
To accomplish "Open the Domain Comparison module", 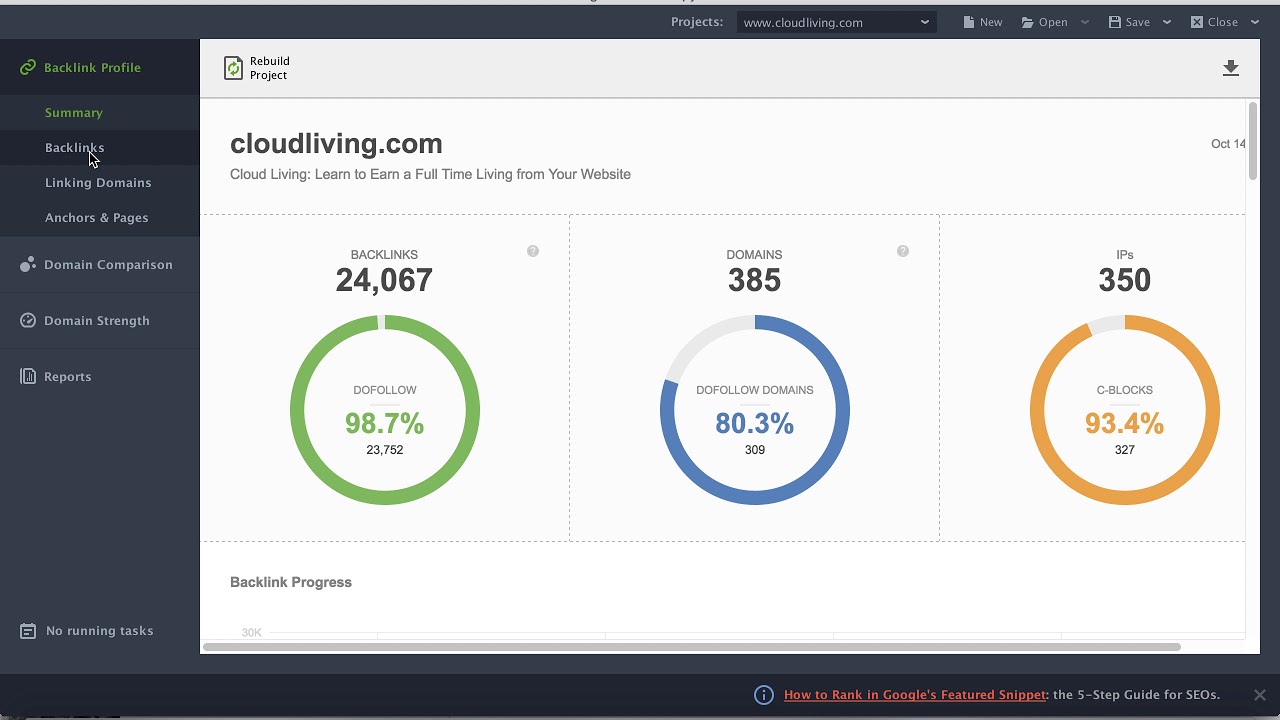I will 108,265.
